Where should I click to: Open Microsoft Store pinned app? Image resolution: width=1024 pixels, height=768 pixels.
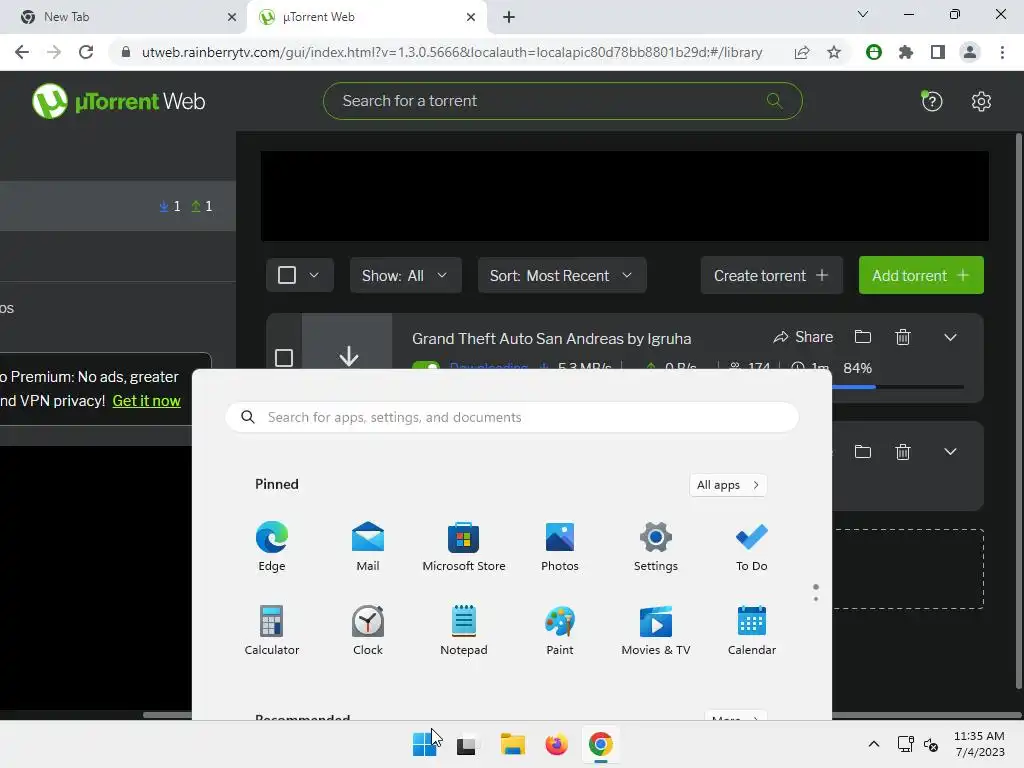(464, 547)
